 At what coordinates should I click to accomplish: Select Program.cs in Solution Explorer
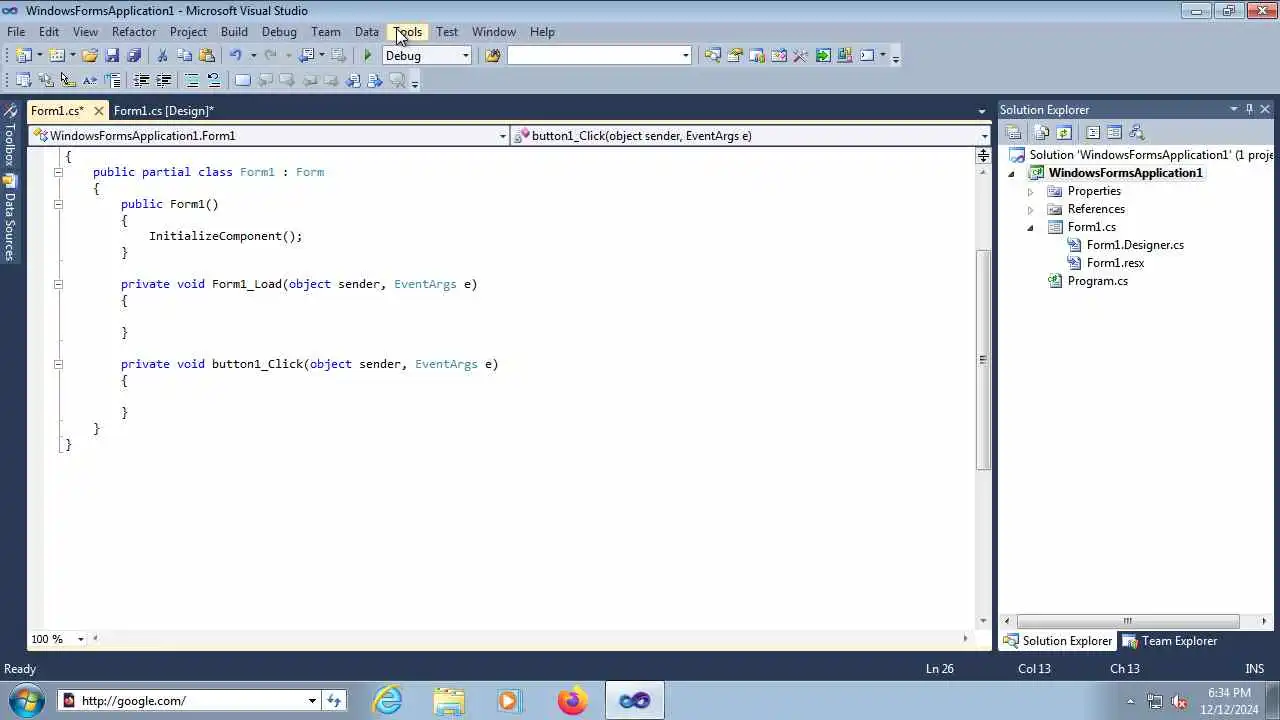click(x=1097, y=281)
